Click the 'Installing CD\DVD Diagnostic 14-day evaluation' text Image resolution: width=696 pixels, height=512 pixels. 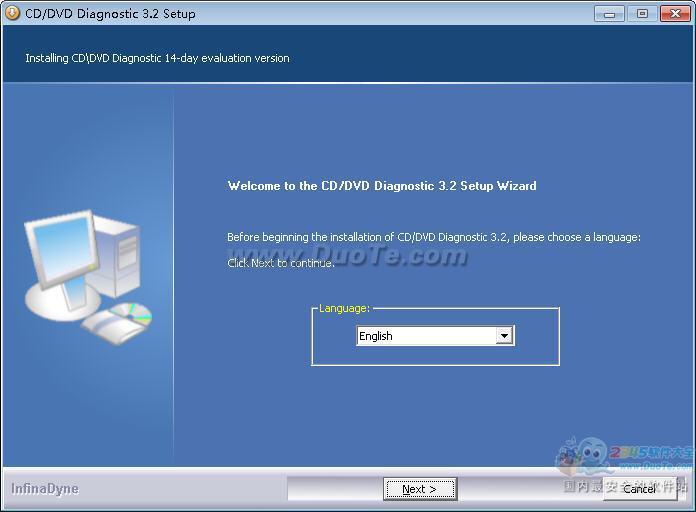pyautogui.click(x=157, y=58)
